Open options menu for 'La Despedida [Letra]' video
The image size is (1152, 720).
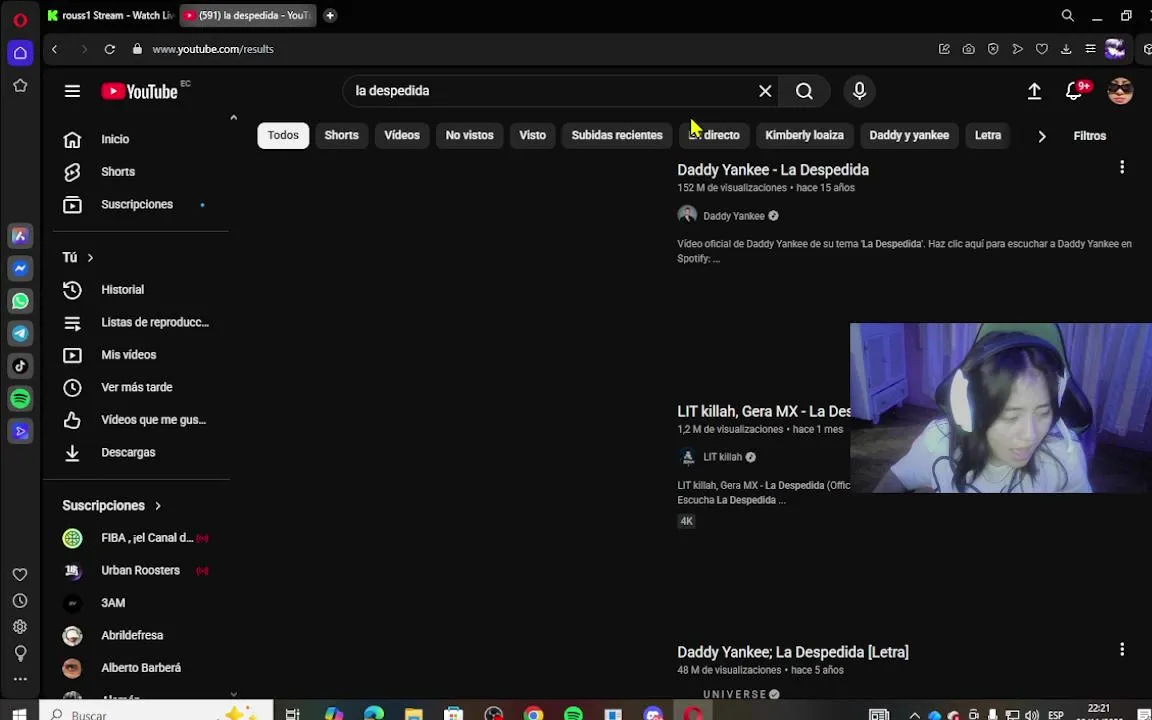click(1122, 649)
